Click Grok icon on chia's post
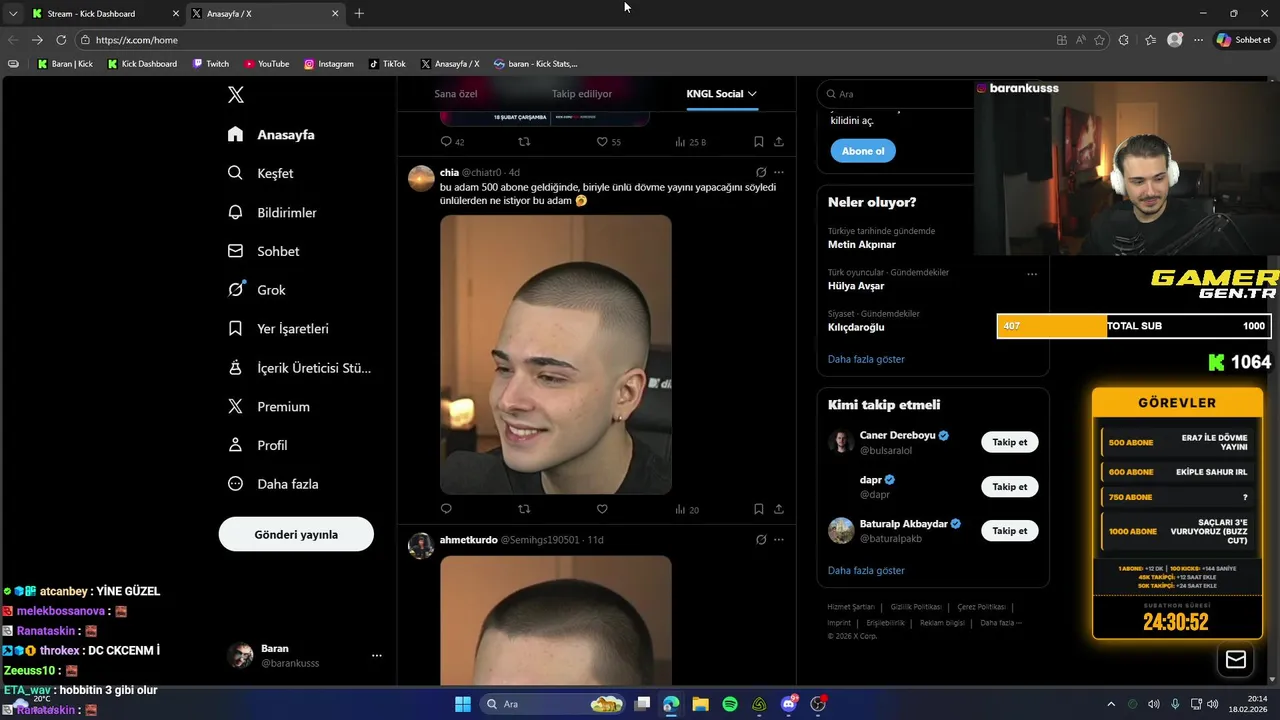This screenshot has width=1280, height=720. coord(761,172)
